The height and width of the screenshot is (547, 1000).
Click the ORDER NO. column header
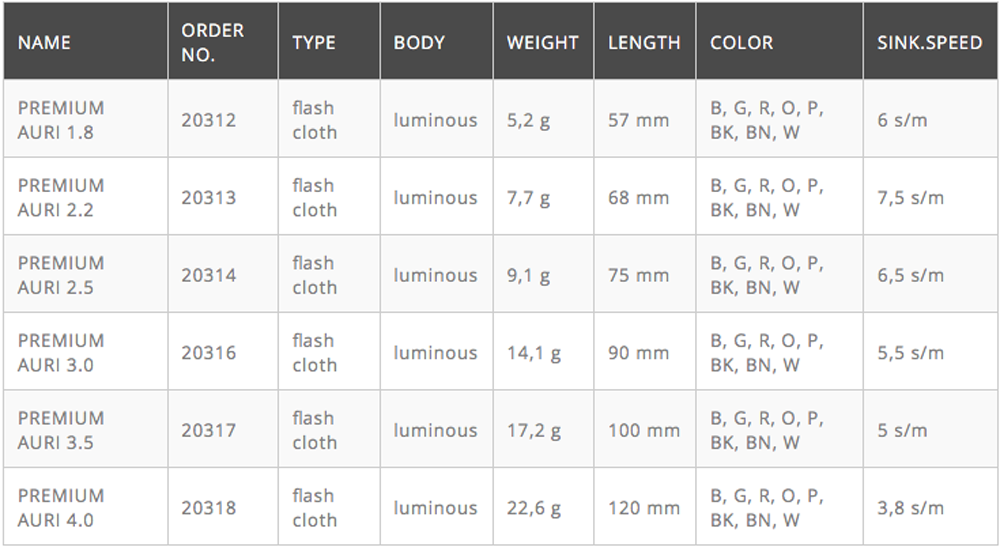(x=212, y=43)
